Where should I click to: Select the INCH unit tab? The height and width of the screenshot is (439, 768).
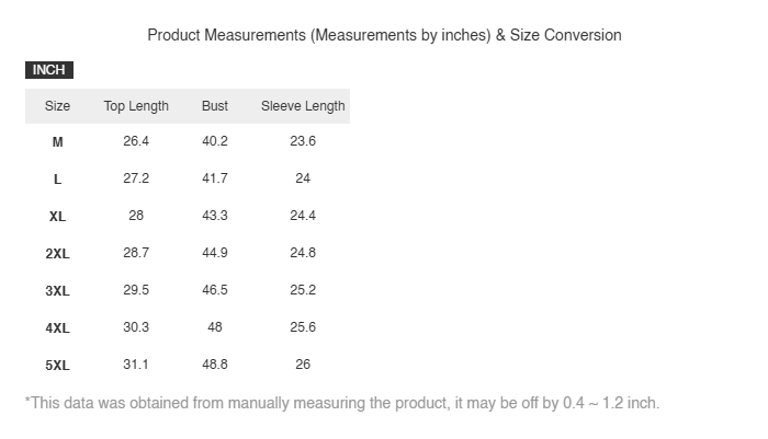pos(49,70)
